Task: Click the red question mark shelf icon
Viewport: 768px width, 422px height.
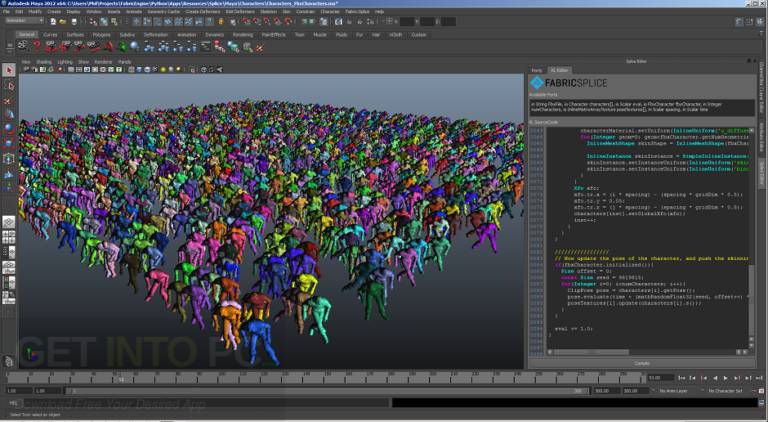Action: click(x=37, y=47)
